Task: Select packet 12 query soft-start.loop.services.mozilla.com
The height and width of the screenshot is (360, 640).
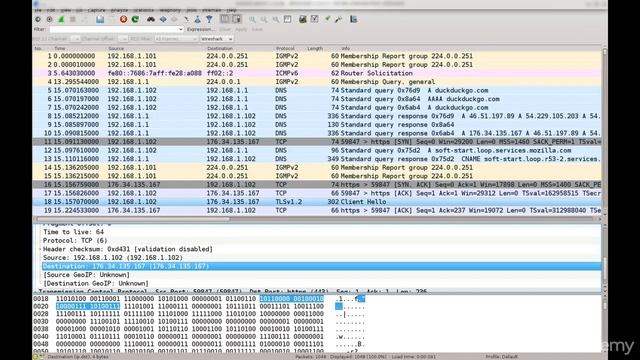Action: 317,150
